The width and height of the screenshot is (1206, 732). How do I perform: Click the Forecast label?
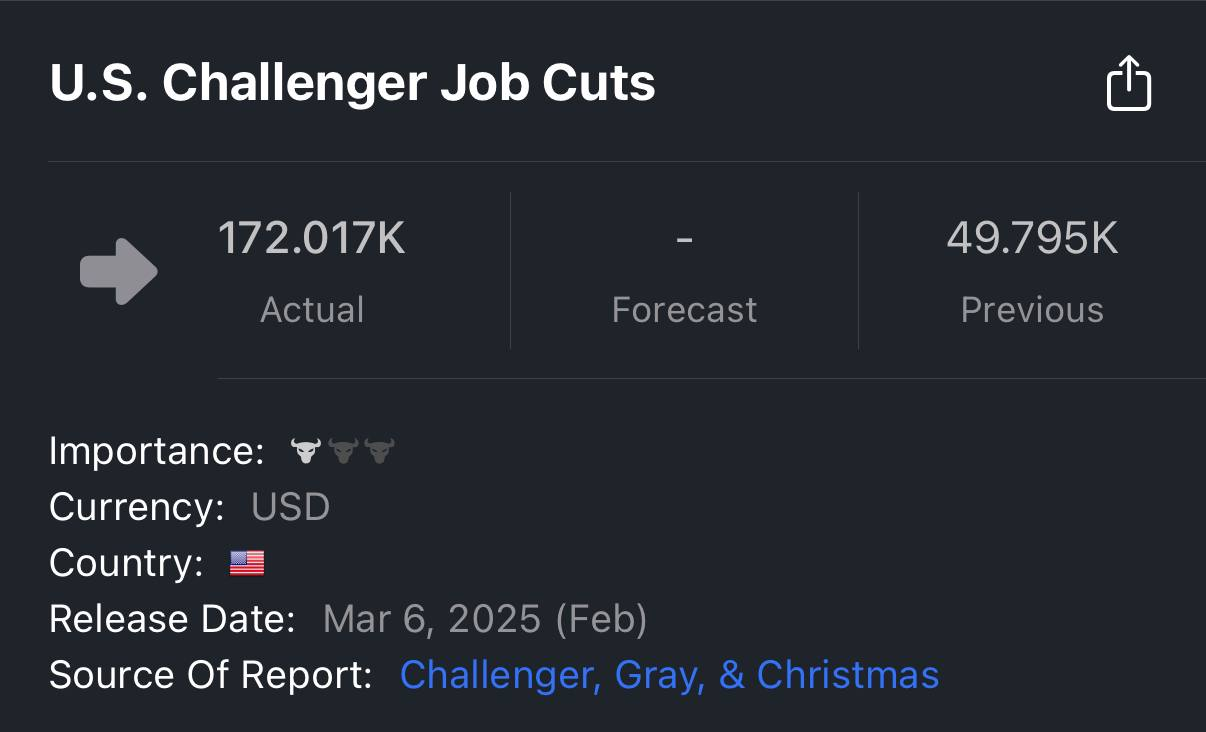pos(684,310)
